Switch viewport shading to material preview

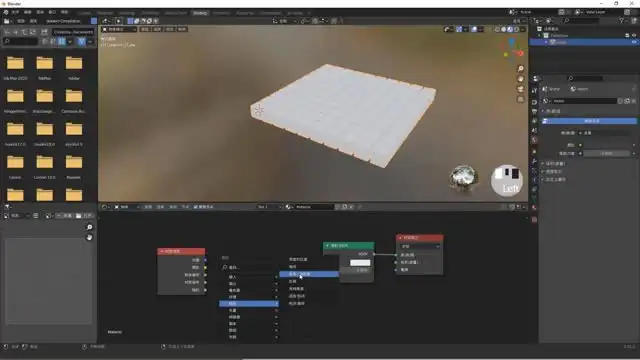[510, 29]
